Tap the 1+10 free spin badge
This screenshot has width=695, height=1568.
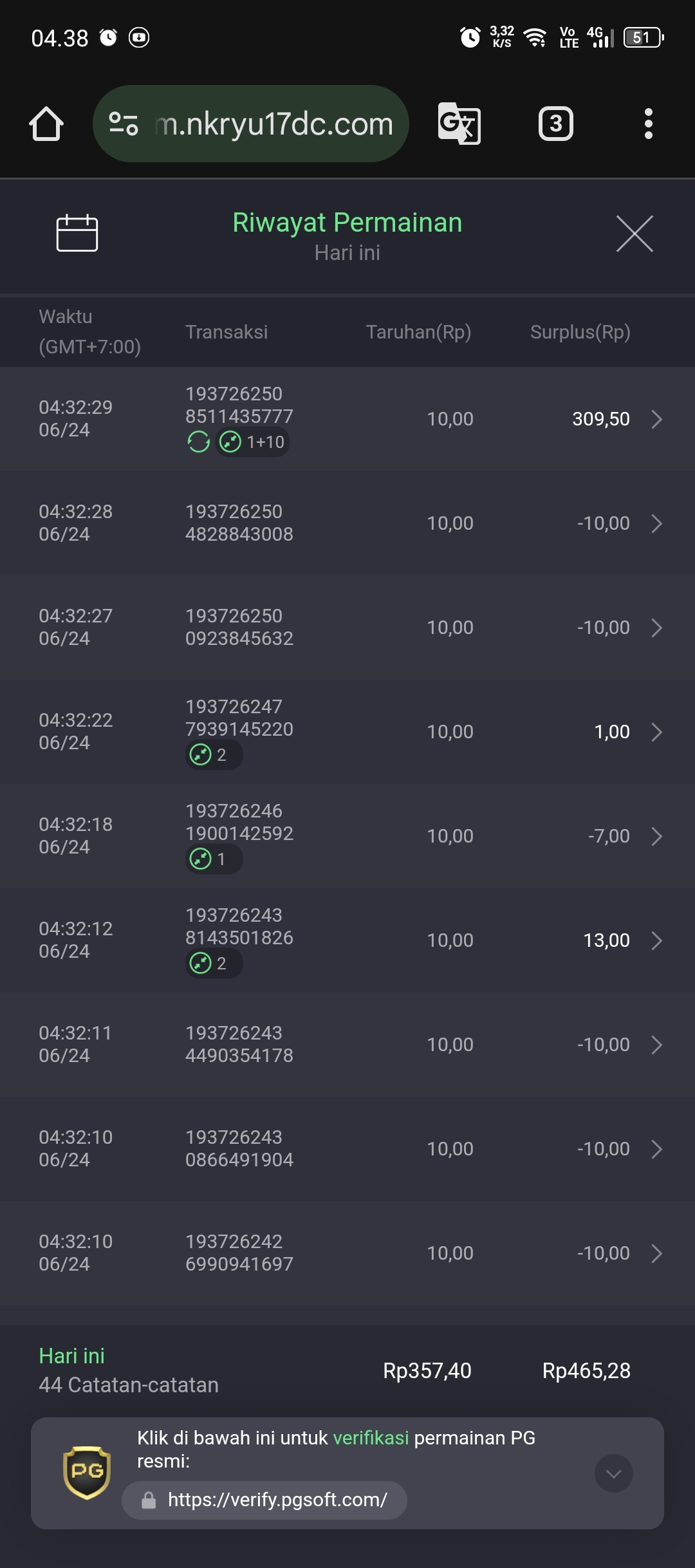point(252,442)
